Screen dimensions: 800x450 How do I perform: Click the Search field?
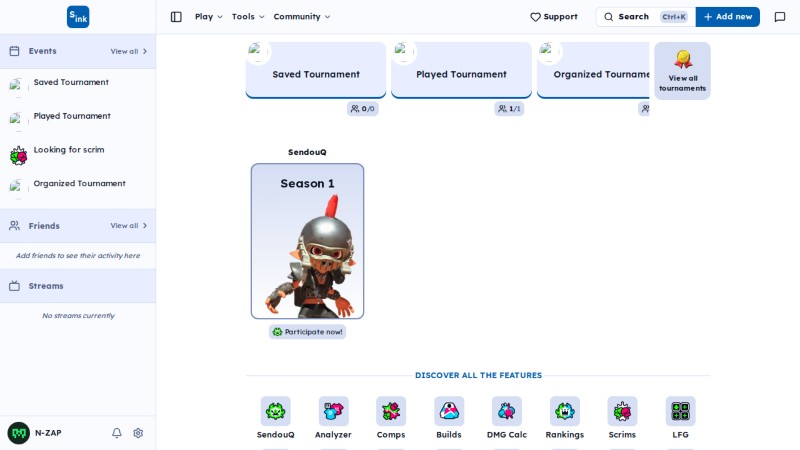click(x=645, y=17)
